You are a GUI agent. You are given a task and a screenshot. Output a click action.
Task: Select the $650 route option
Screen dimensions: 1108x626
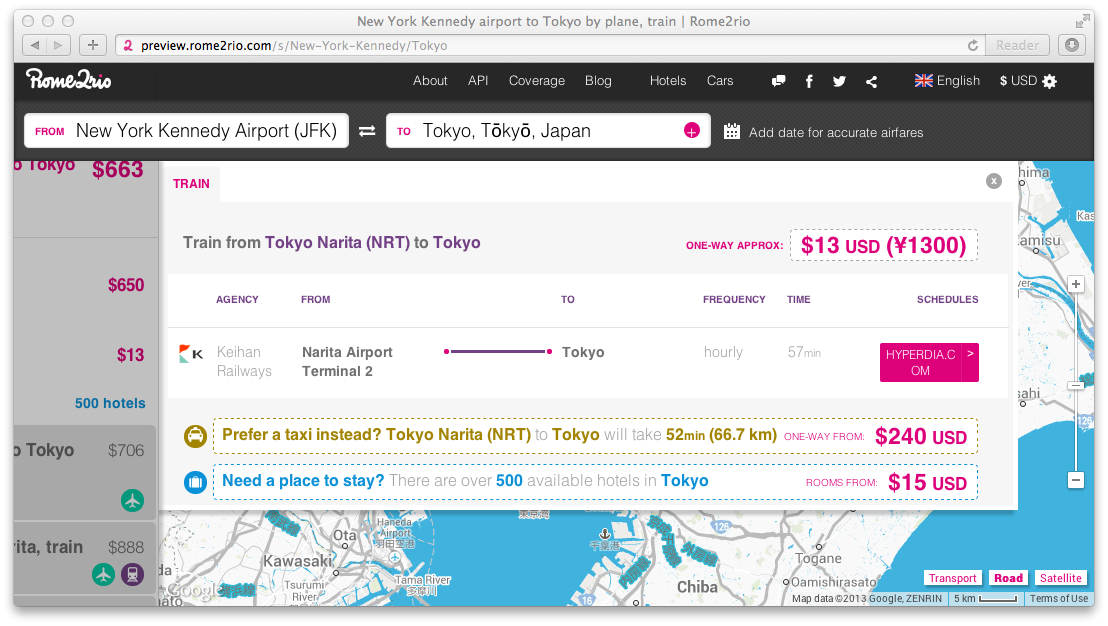tap(126, 285)
